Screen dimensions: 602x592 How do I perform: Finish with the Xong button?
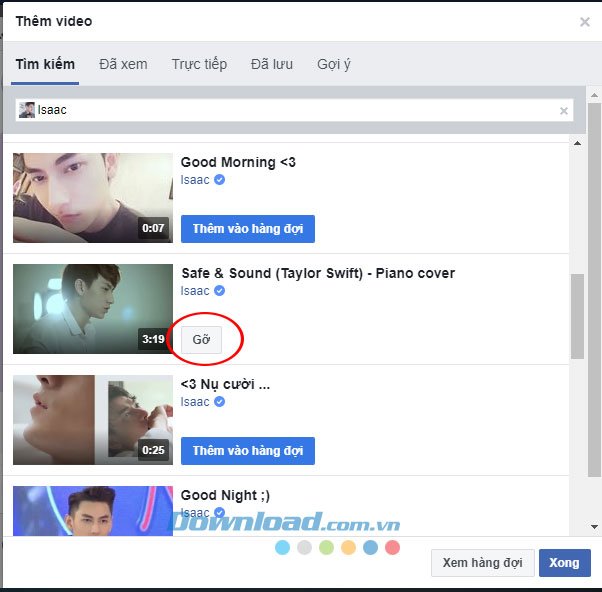click(x=564, y=563)
